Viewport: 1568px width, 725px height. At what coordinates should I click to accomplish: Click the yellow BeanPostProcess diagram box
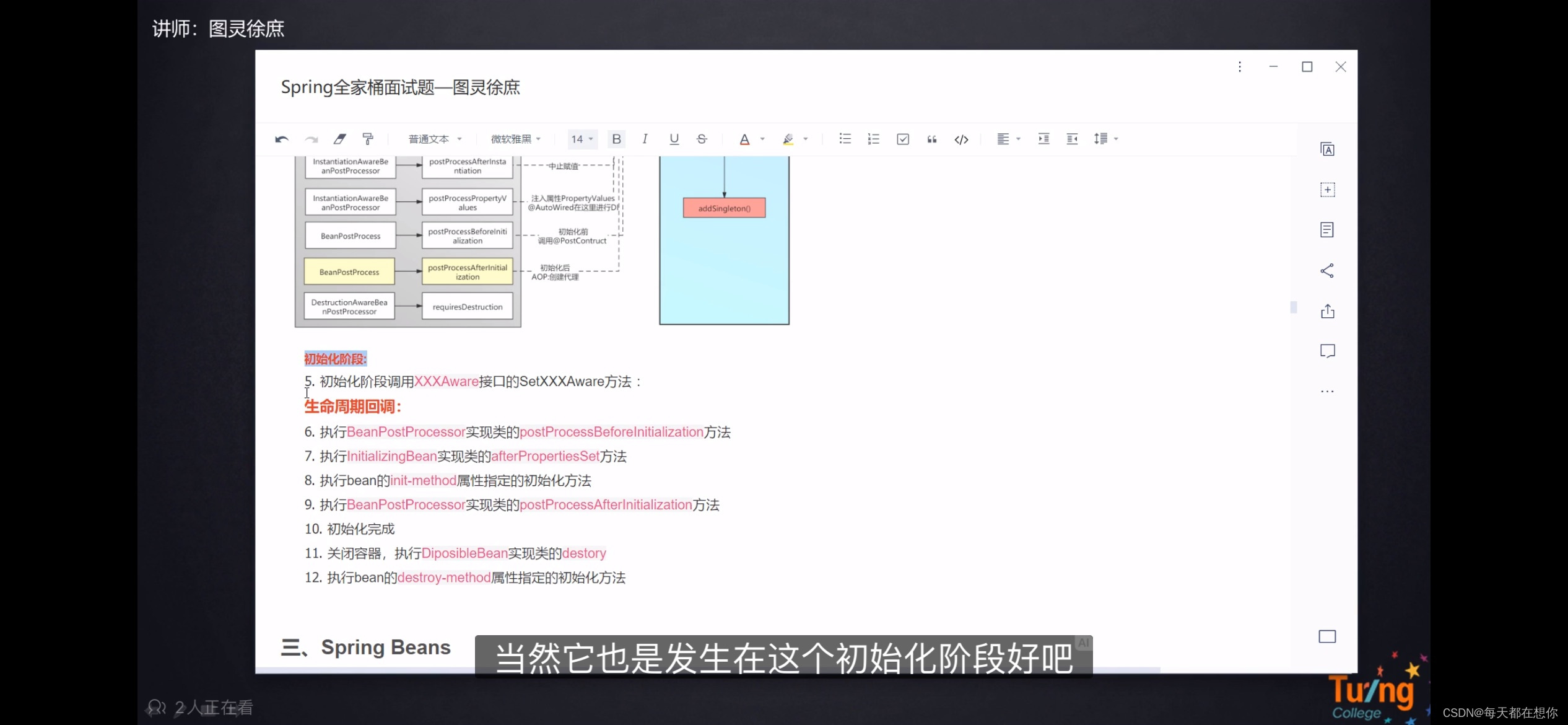[x=349, y=272]
